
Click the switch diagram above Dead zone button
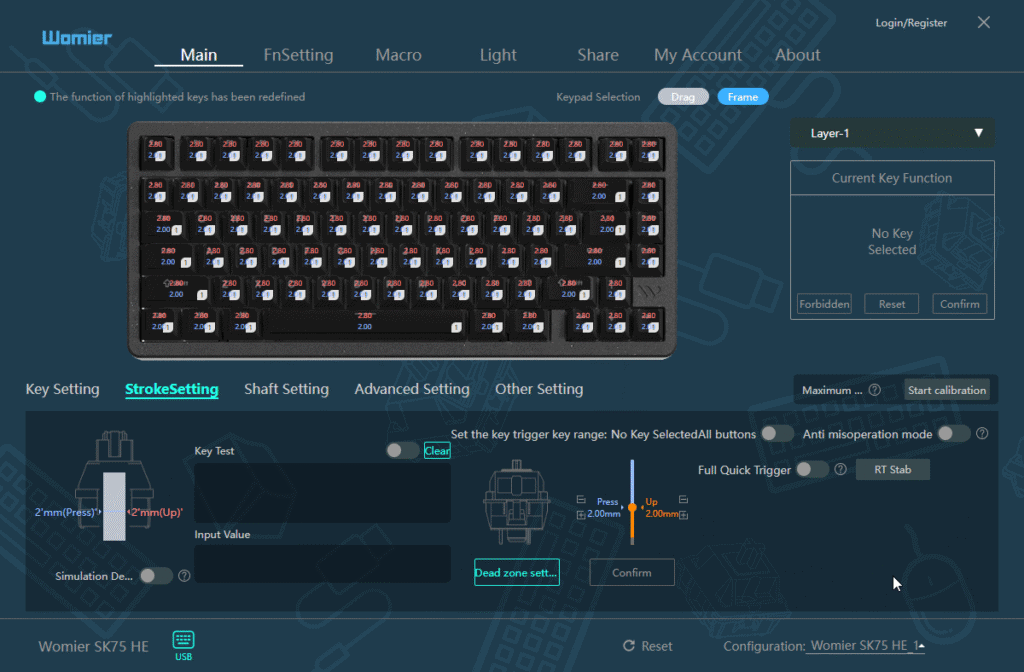click(x=517, y=502)
